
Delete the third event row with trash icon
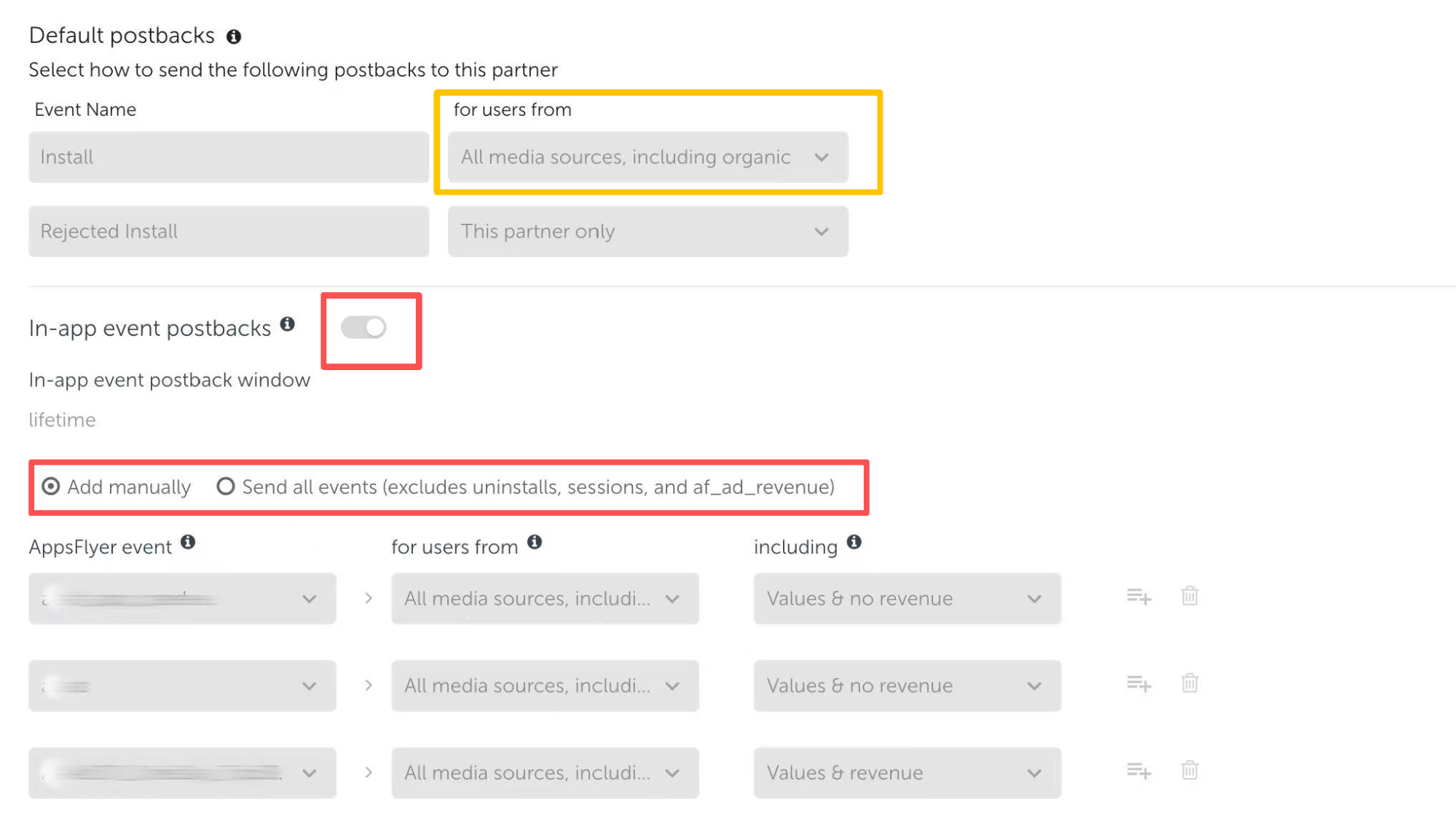tap(1189, 771)
